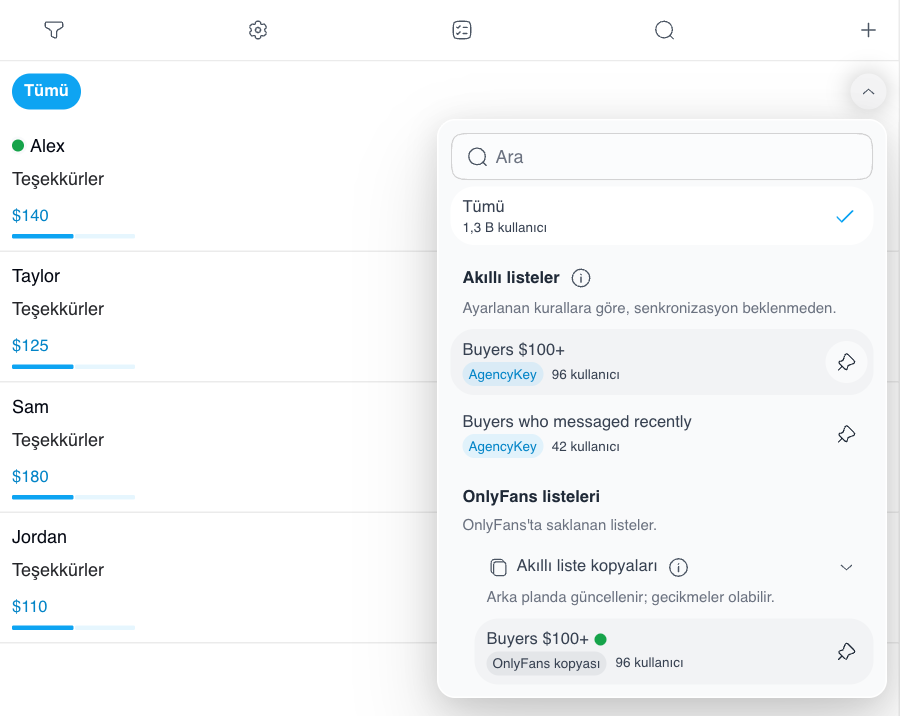Collapse the list dropdown with chevron-up button
Viewport: 900px width, 716px height.
pyautogui.click(x=868, y=91)
